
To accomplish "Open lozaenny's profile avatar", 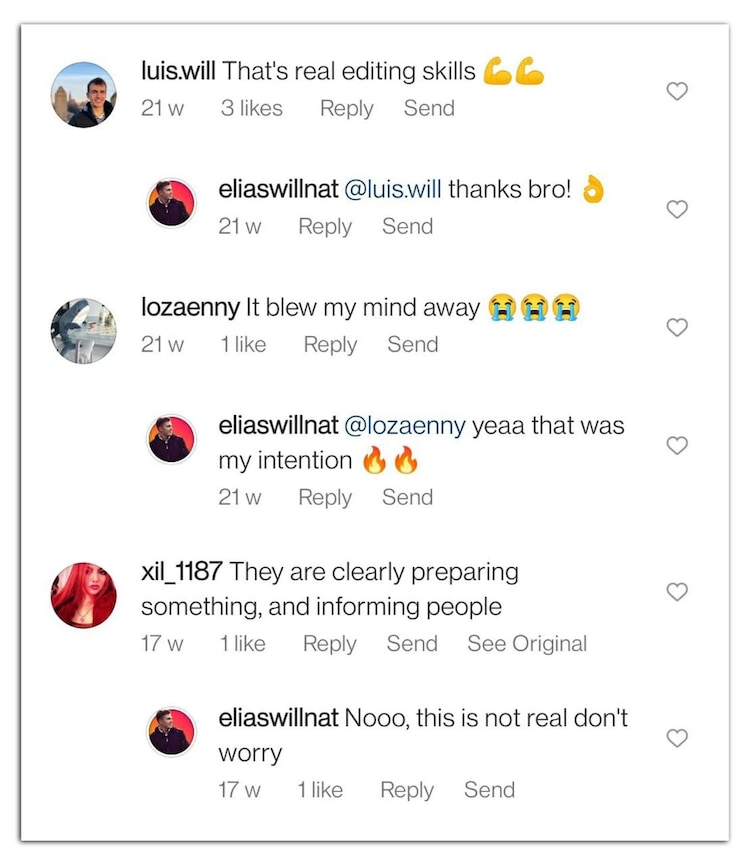I will (x=84, y=330).
